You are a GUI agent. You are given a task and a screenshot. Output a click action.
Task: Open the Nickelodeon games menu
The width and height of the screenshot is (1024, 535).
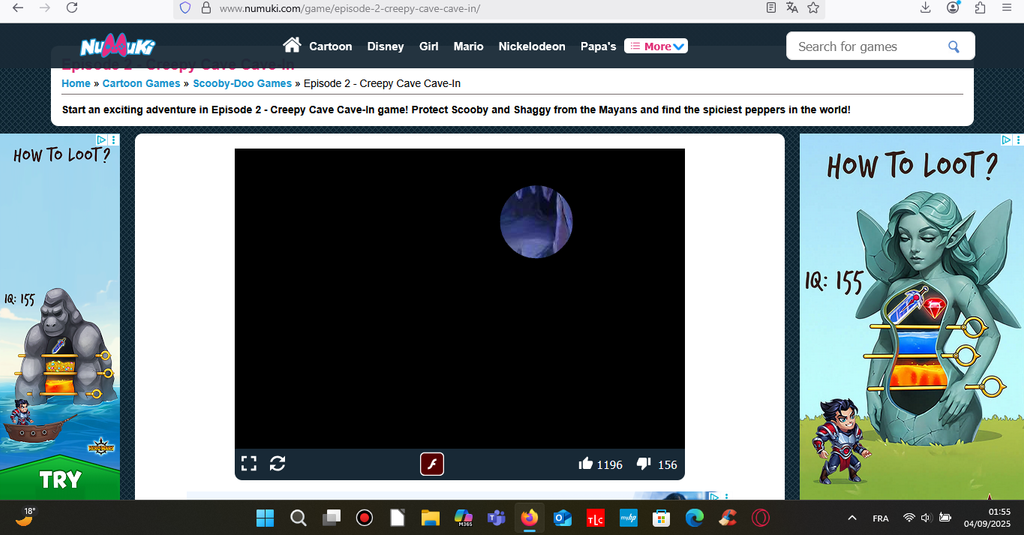pos(531,46)
